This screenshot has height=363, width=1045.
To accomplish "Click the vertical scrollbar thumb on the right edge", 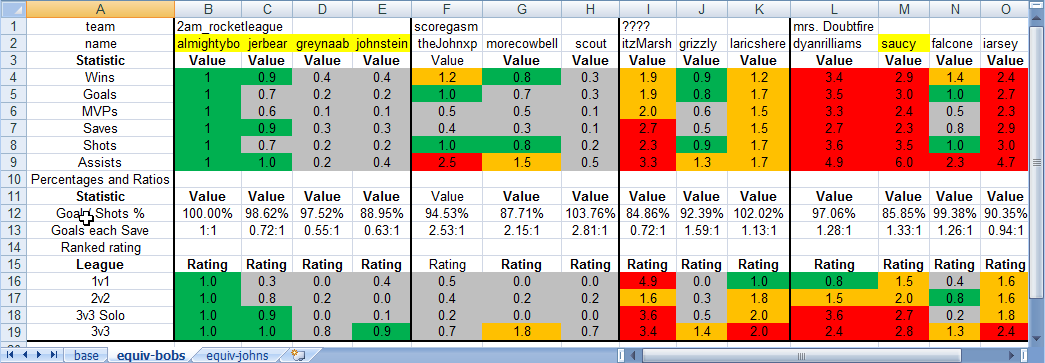I will tap(1036, 162).
